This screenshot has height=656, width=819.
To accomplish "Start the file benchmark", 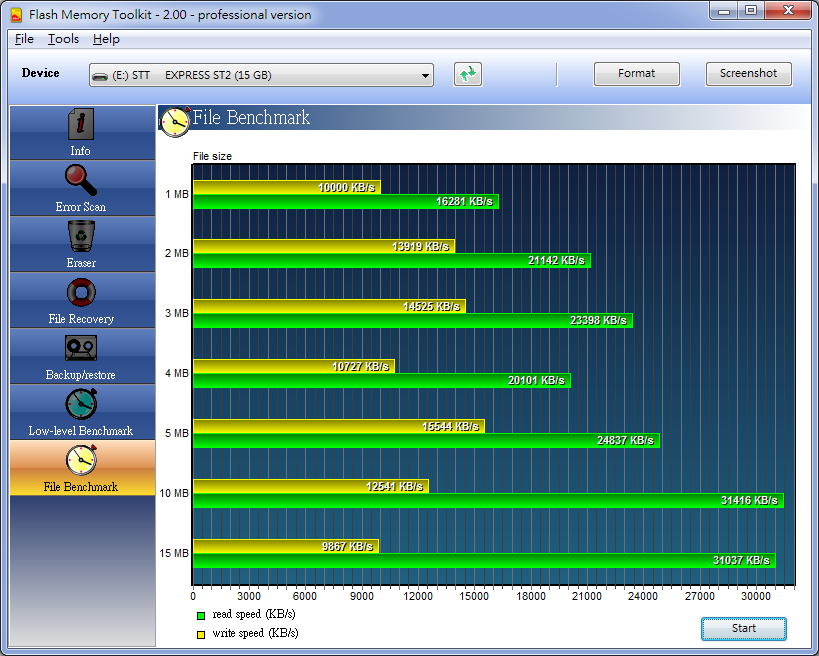I will pos(743,628).
